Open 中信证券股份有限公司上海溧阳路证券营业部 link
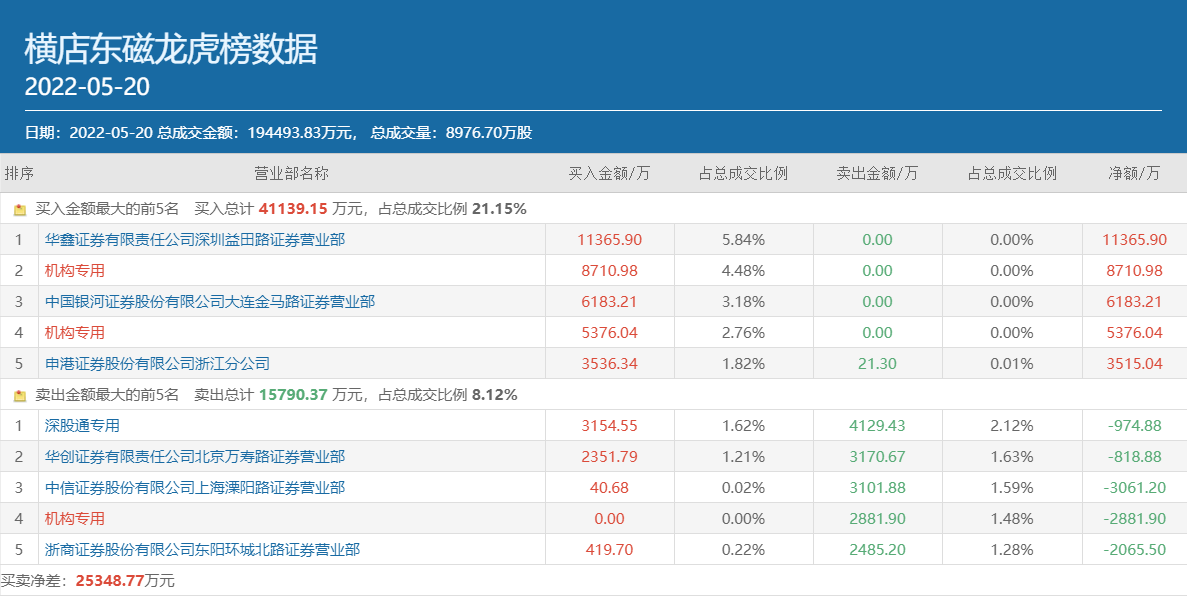Screen dimensions: 1187x597 pos(195,488)
